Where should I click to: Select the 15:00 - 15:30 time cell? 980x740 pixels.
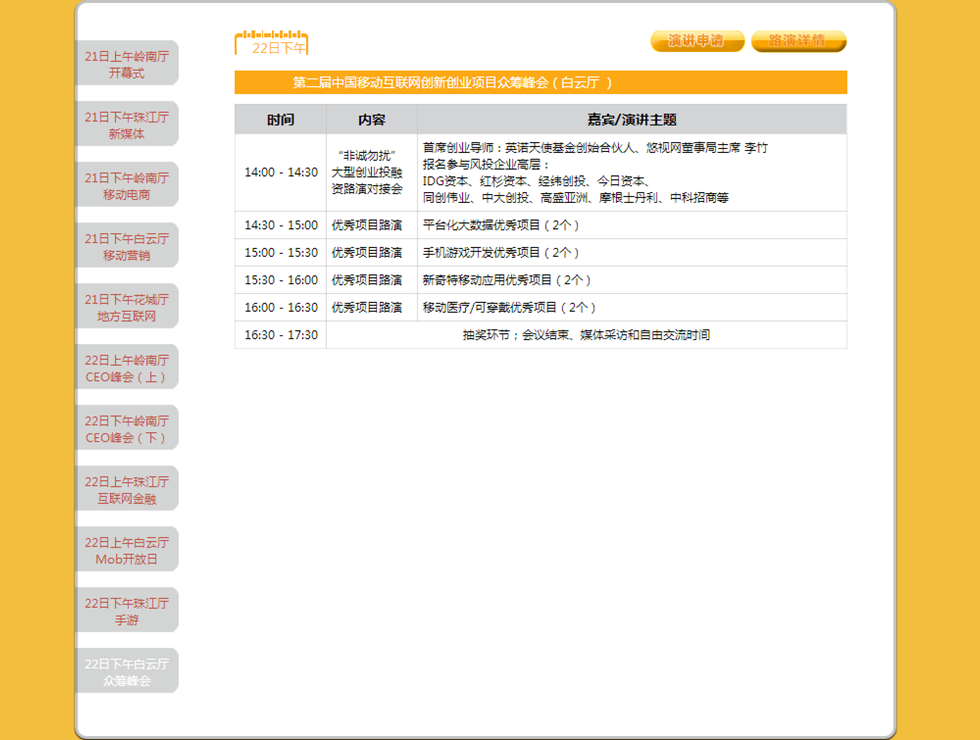(281, 252)
